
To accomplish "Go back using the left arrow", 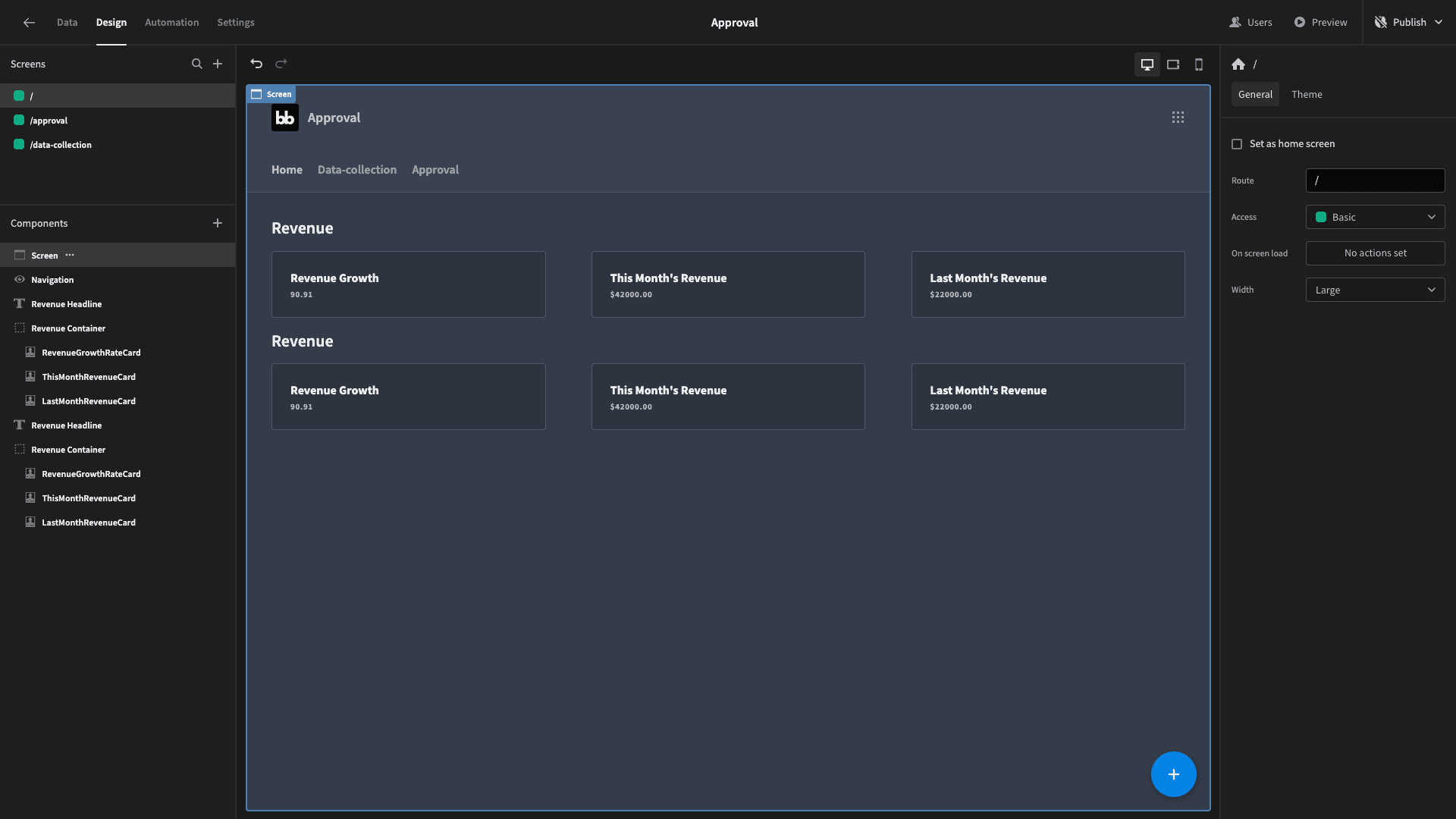I will 29,23.
